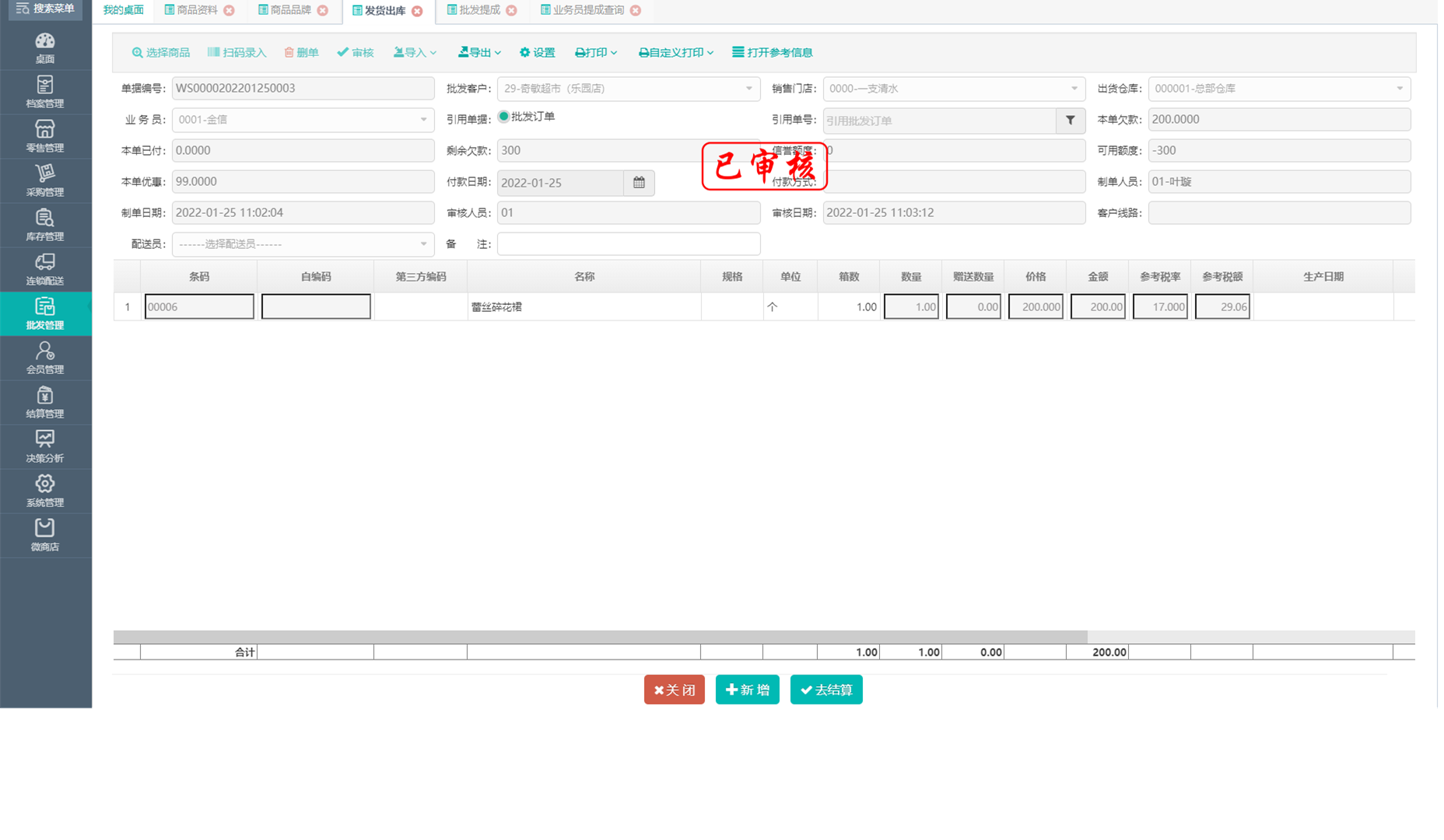The height and width of the screenshot is (840, 1444).
Task: Click the 条码 cell showing 00006
Action: [x=199, y=306]
